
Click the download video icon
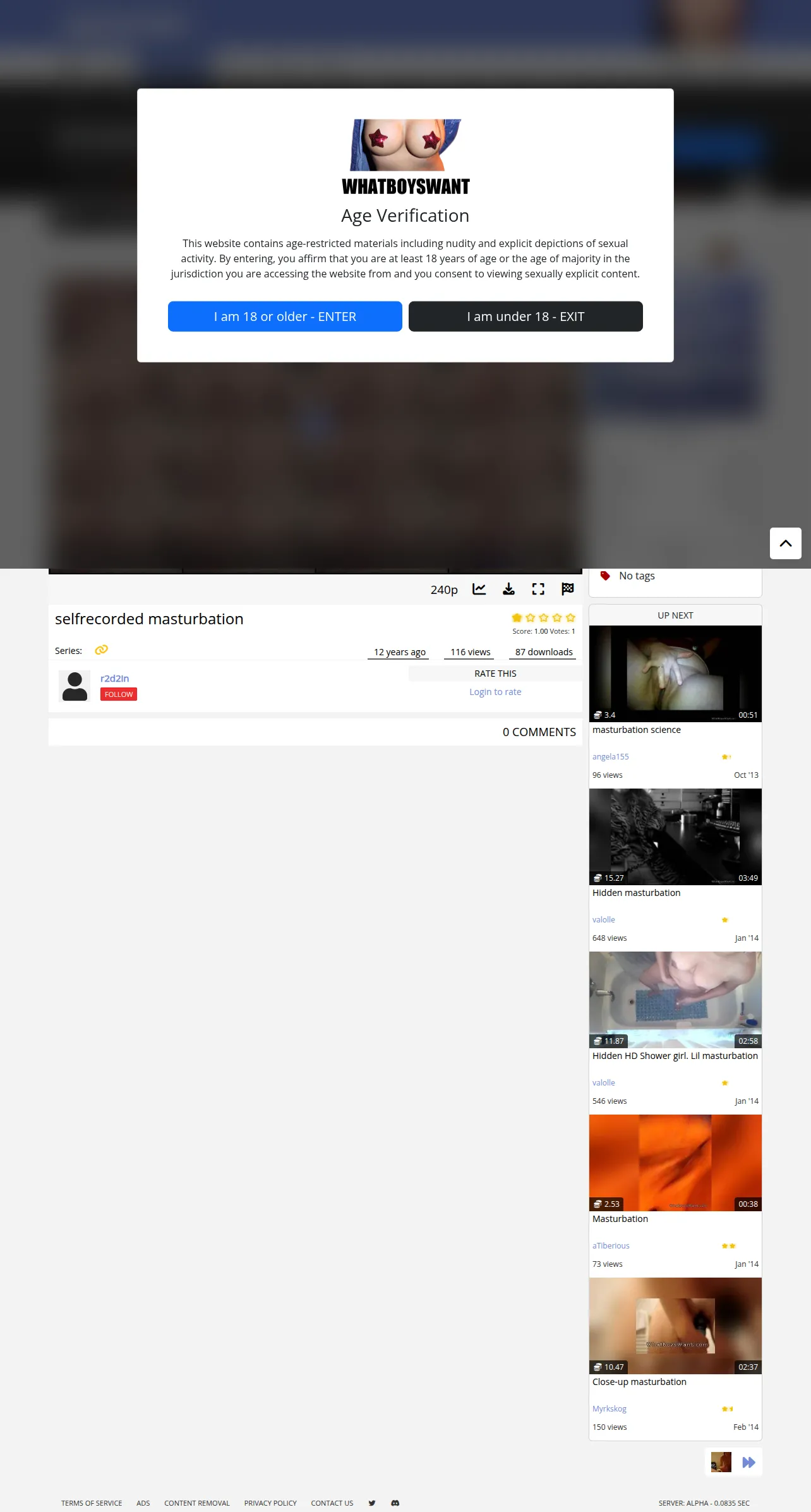pyautogui.click(x=508, y=589)
